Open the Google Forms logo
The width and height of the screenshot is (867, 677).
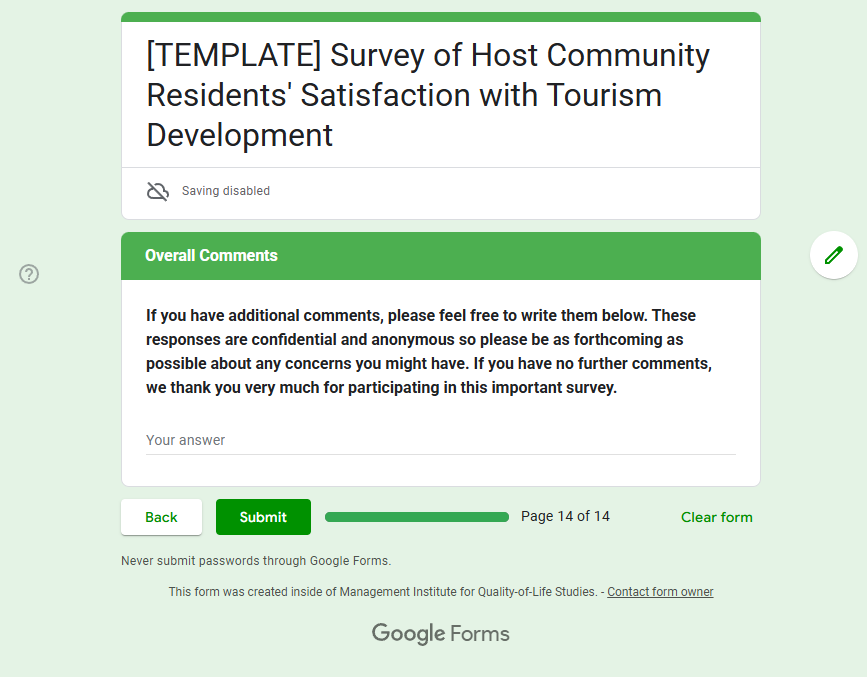tap(440, 633)
